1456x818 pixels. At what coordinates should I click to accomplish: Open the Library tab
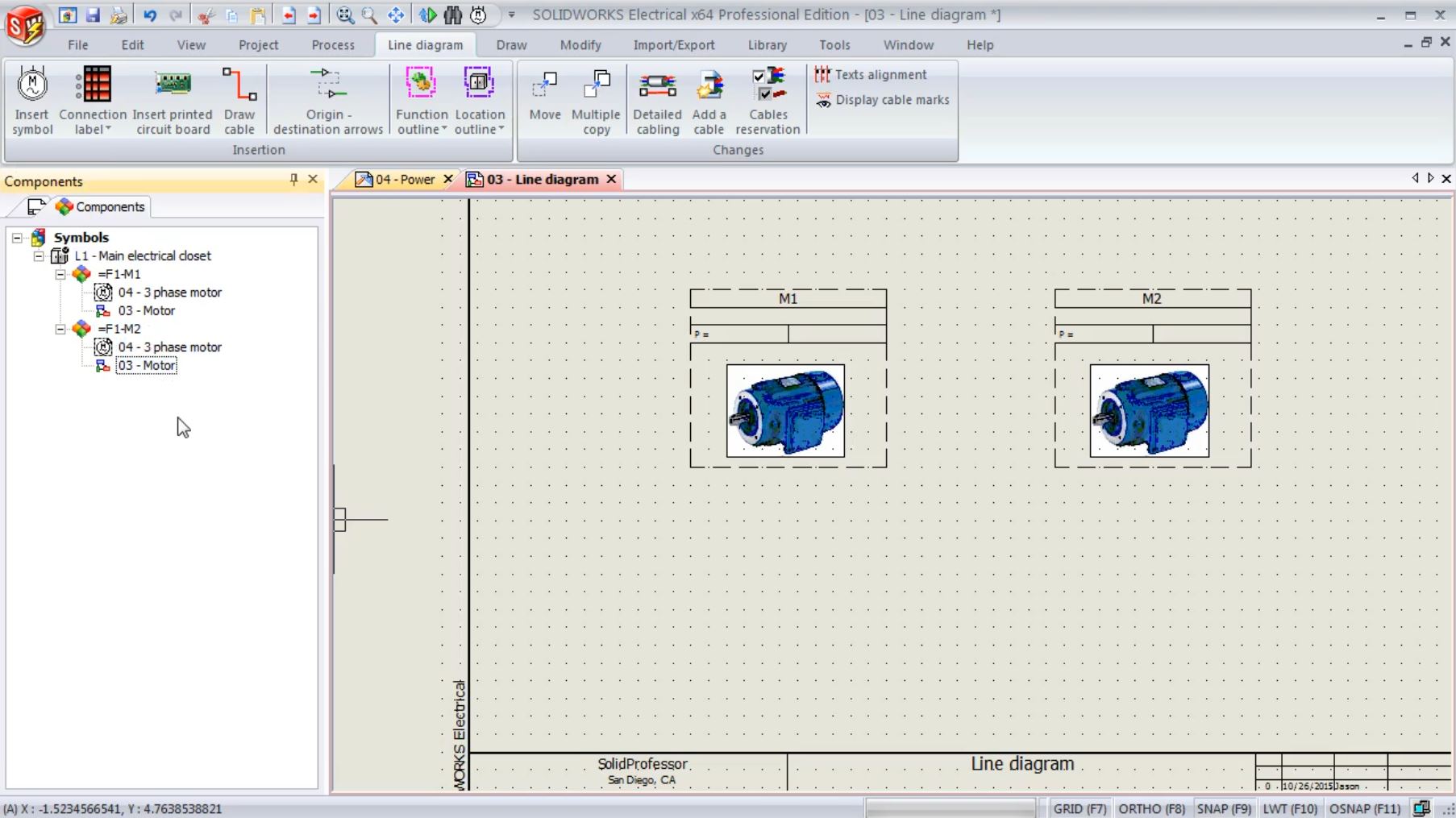pos(768,45)
